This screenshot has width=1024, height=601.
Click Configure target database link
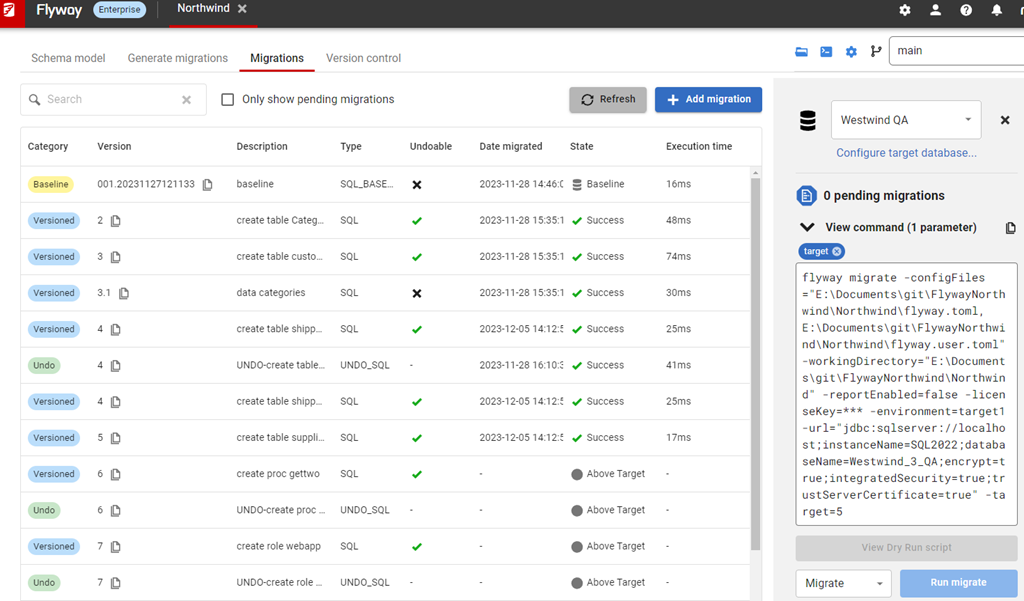(906, 153)
